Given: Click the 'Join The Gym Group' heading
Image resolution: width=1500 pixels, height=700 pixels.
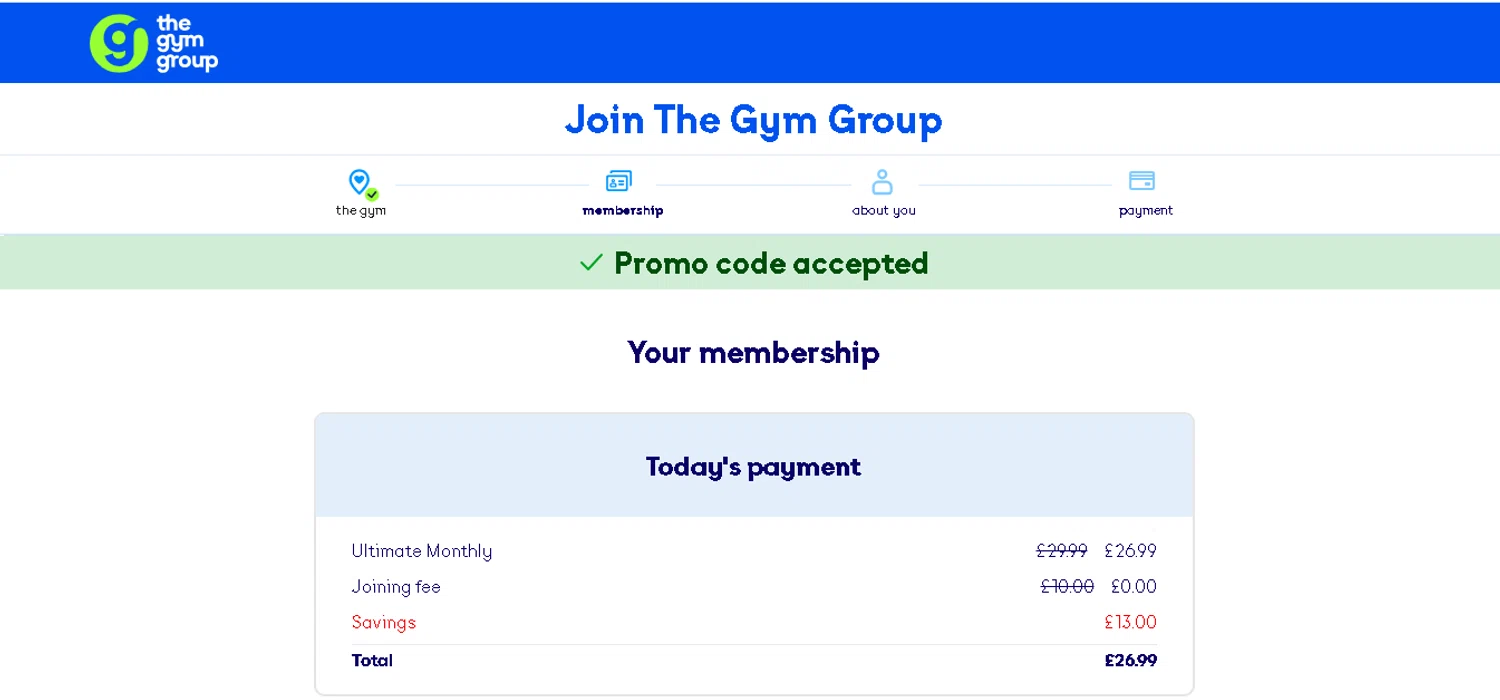Looking at the screenshot, I should point(753,120).
